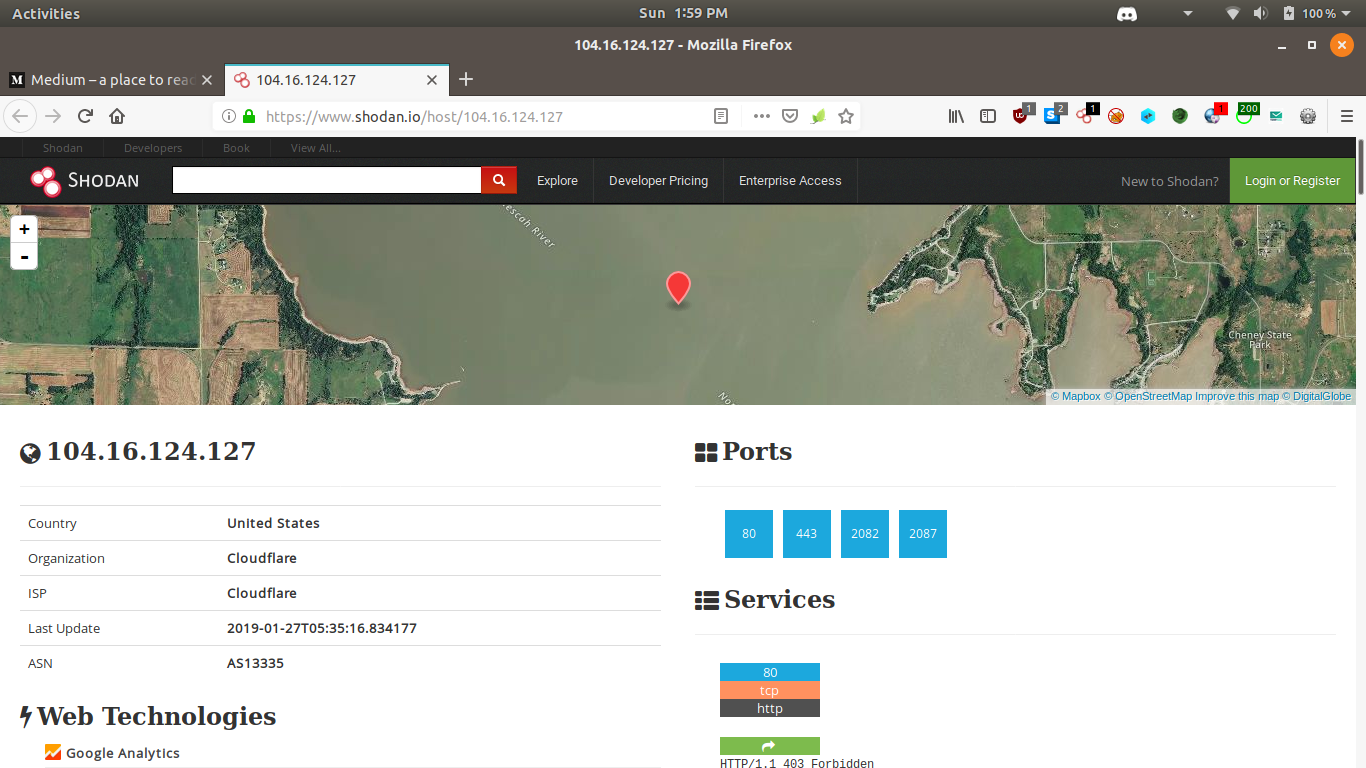
Task: Click the Shodan search input box
Action: pyautogui.click(x=327, y=180)
